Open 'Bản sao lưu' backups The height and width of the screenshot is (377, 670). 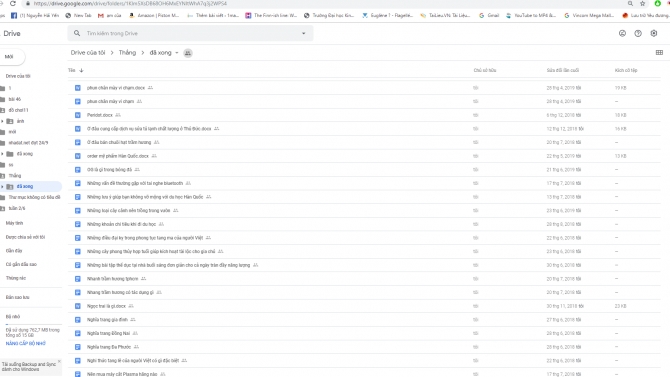pyautogui.click(x=17, y=297)
